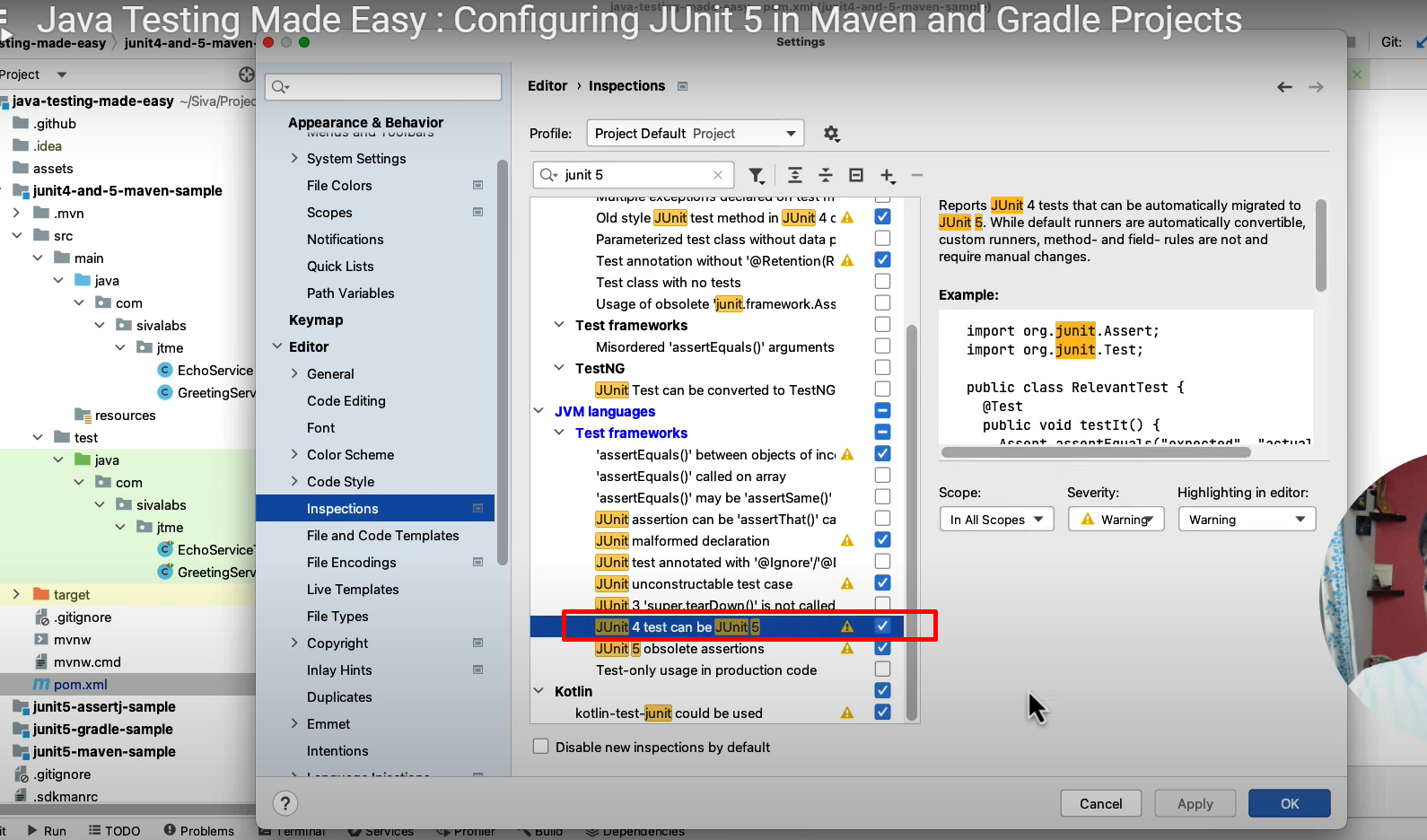Collapse the JVM languages group
The width and height of the screenshot is (1427, 840).
pos(538,411)
